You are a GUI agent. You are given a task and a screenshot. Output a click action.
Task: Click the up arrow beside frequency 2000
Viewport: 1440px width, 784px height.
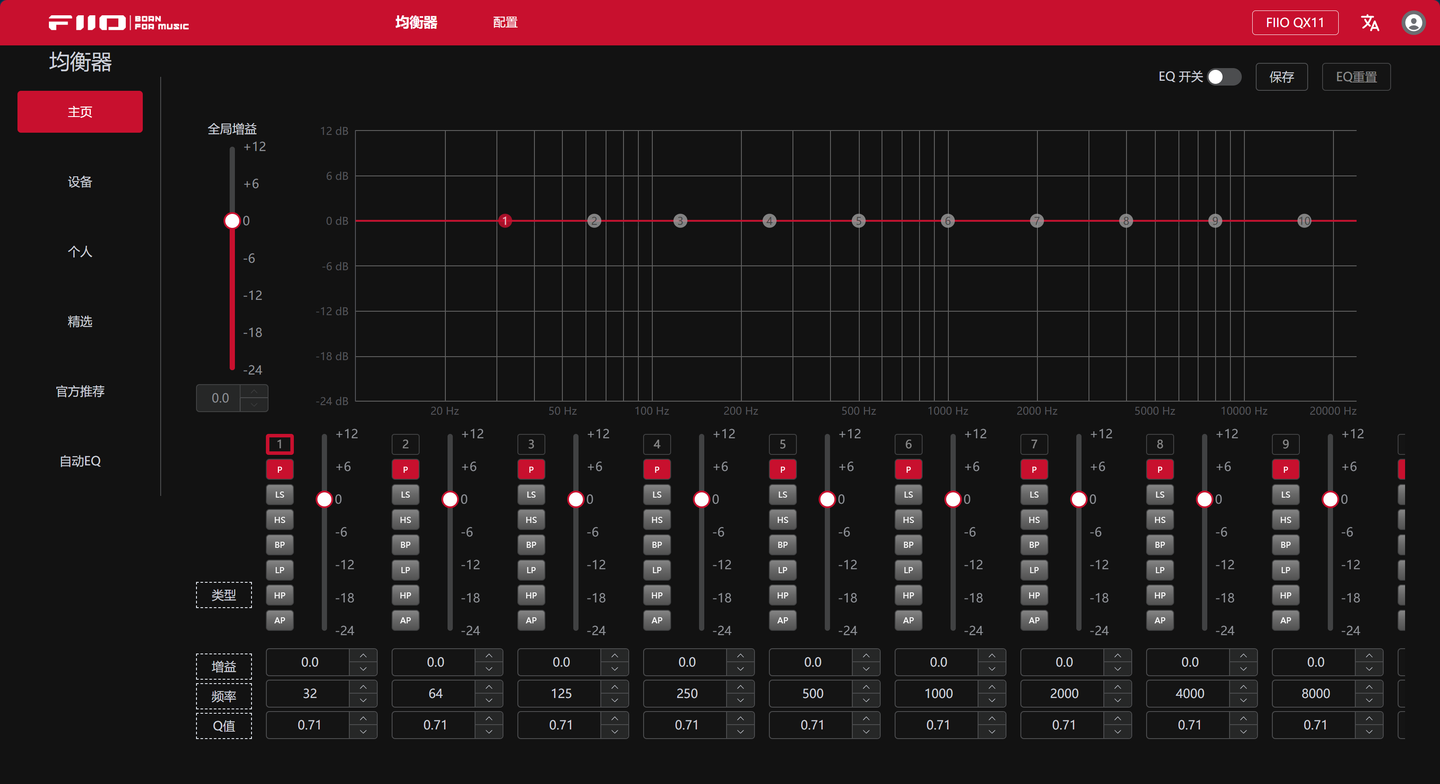tap(1118, 687)
